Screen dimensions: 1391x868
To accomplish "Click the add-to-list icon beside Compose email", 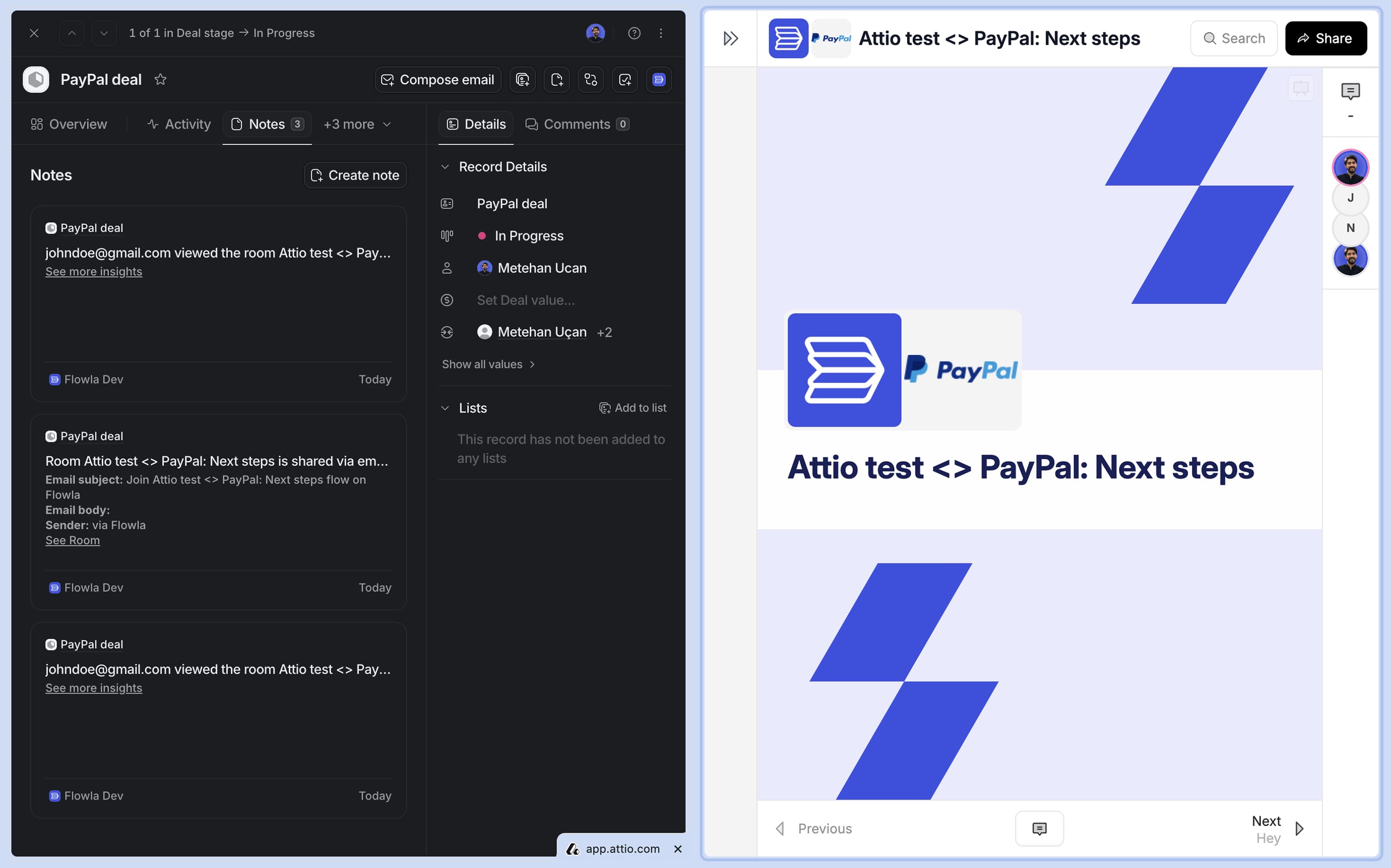I will pyautogui.click(x=522, y=80).
